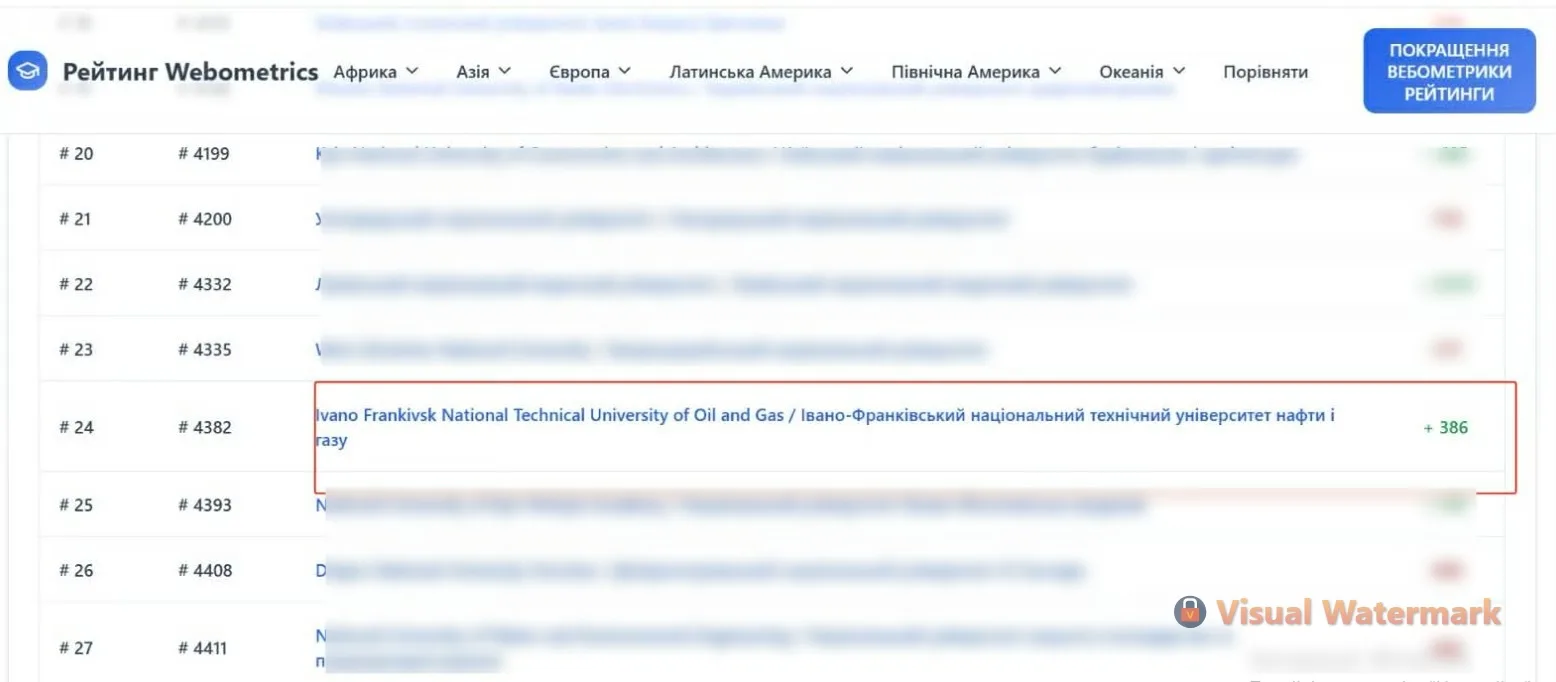Select Латинська Америка in the navigation

[x=761, y=72]
